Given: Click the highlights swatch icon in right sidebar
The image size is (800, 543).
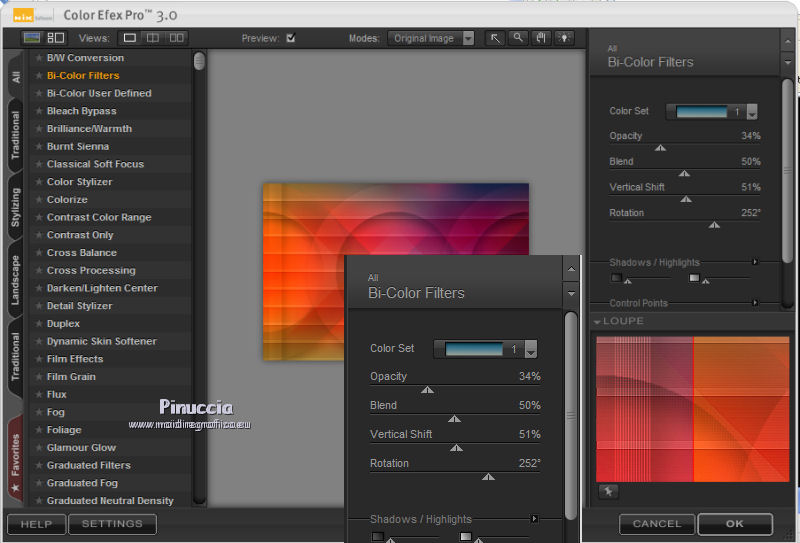Looking at the screenshot, I should (x=694, y=278).
